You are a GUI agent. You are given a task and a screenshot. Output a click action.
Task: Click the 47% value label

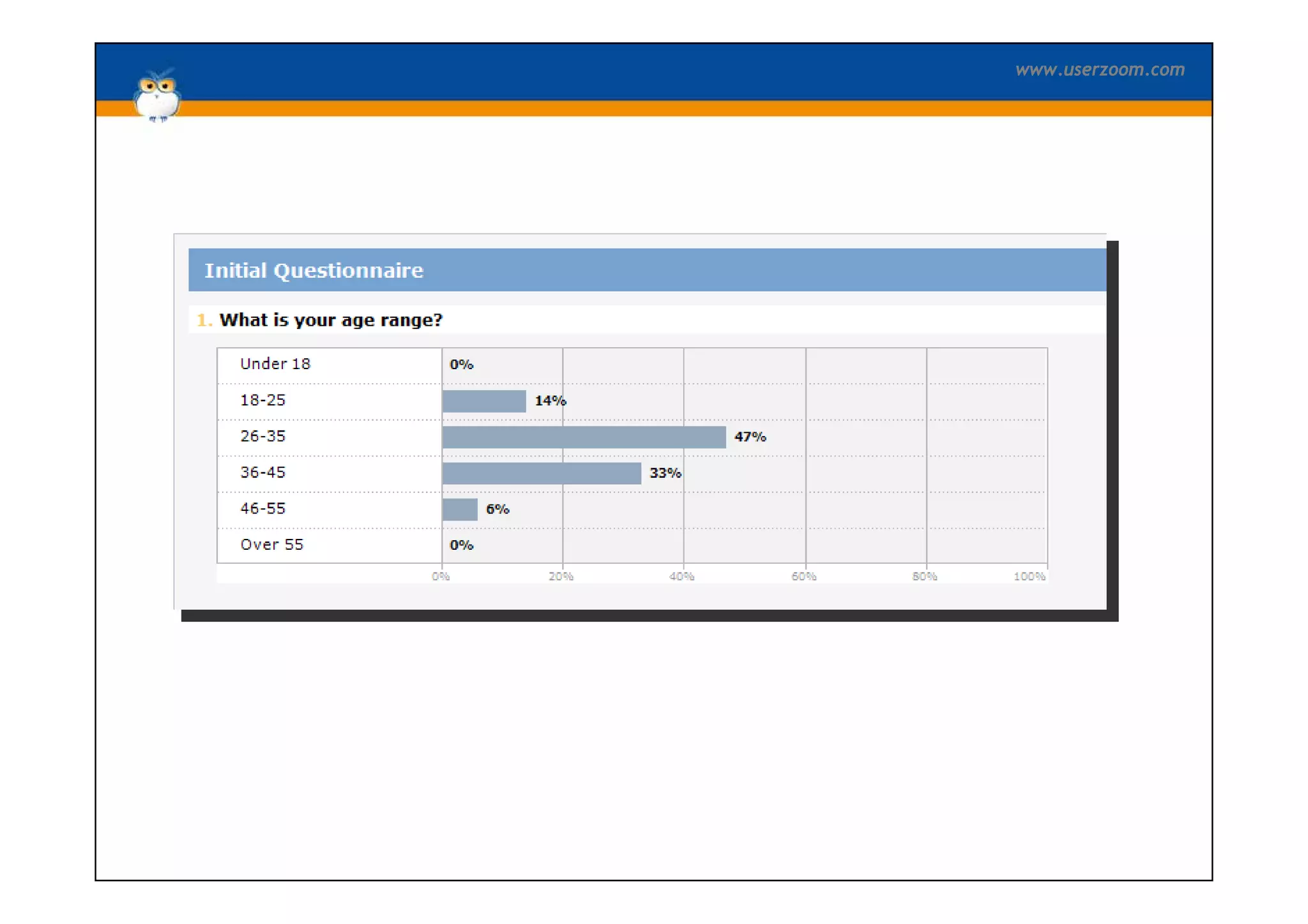750,437
